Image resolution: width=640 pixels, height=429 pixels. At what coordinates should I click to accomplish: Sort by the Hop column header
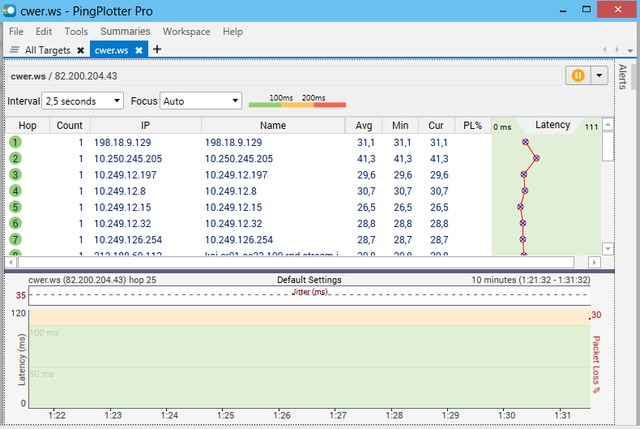[x=27, y=125]
